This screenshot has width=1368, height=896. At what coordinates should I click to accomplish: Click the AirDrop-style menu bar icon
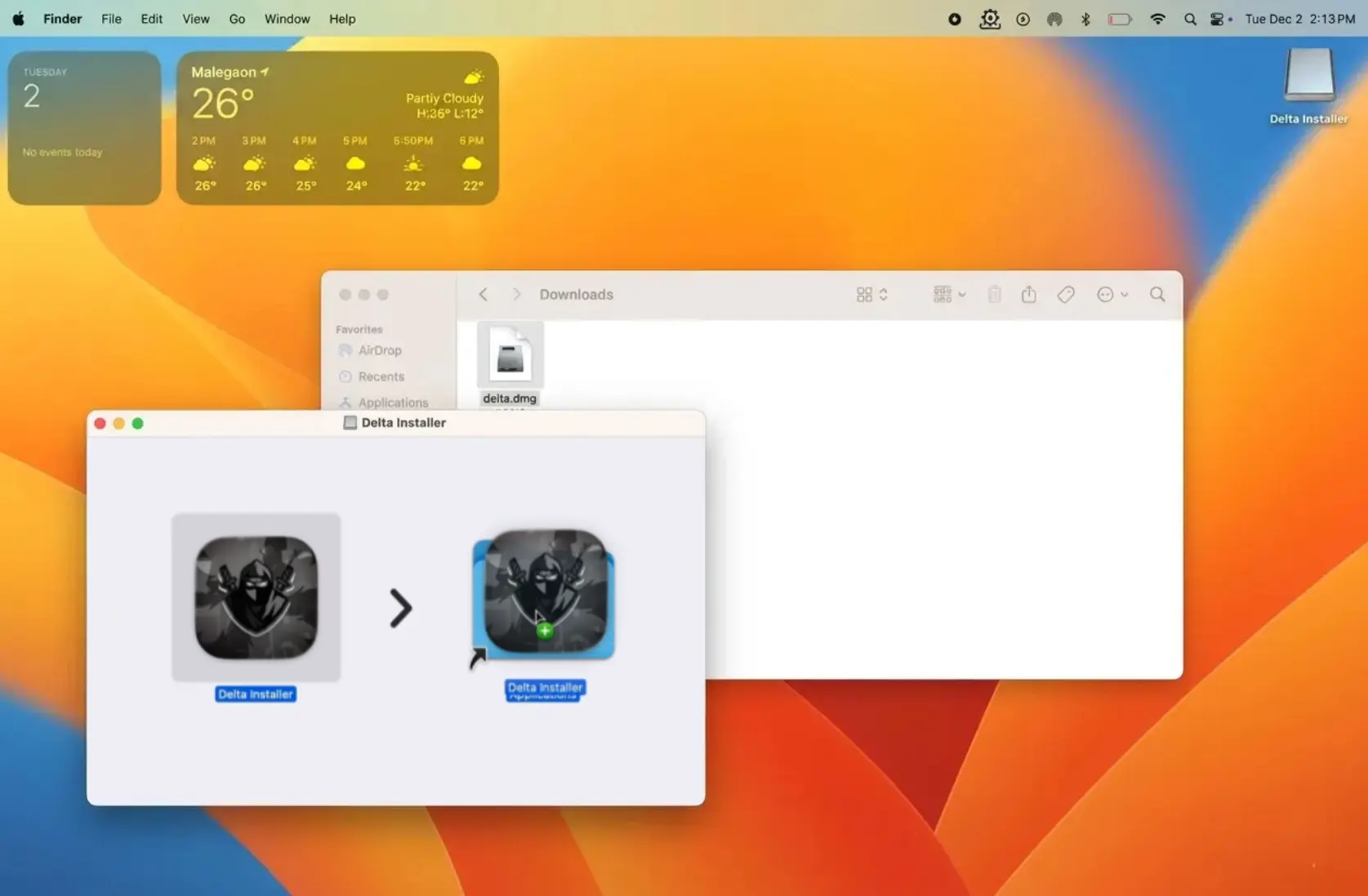pyautogui.click(x=1054, y=19)
